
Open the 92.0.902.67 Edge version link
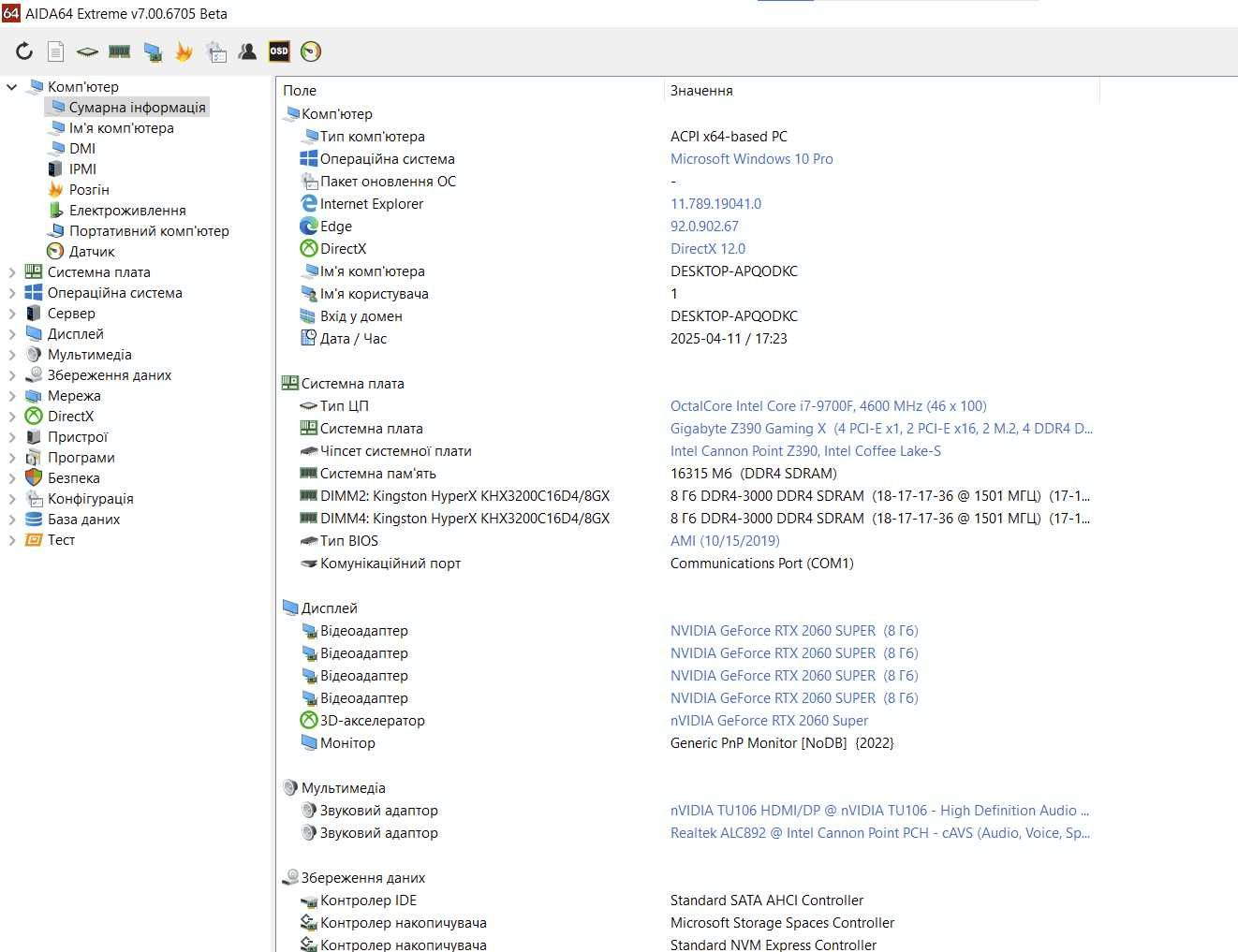tap(704, 226)
